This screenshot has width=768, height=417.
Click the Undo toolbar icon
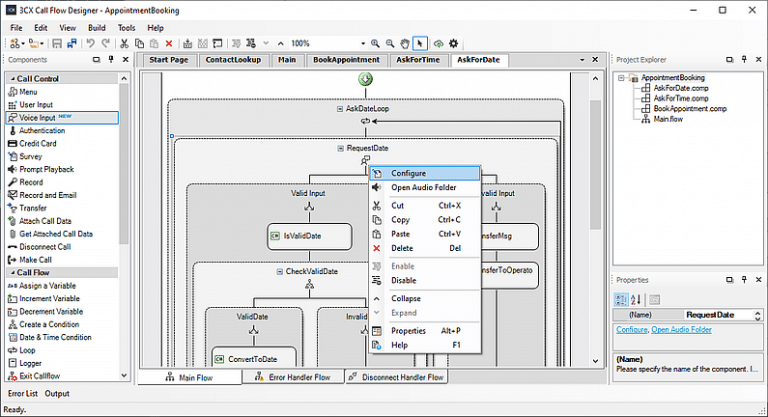point(91,44)
